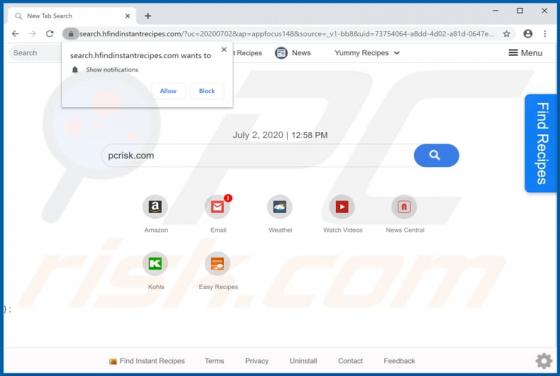Screen dimensions: 560x376
Task: Open the Terms footer link
Action: 214,361
